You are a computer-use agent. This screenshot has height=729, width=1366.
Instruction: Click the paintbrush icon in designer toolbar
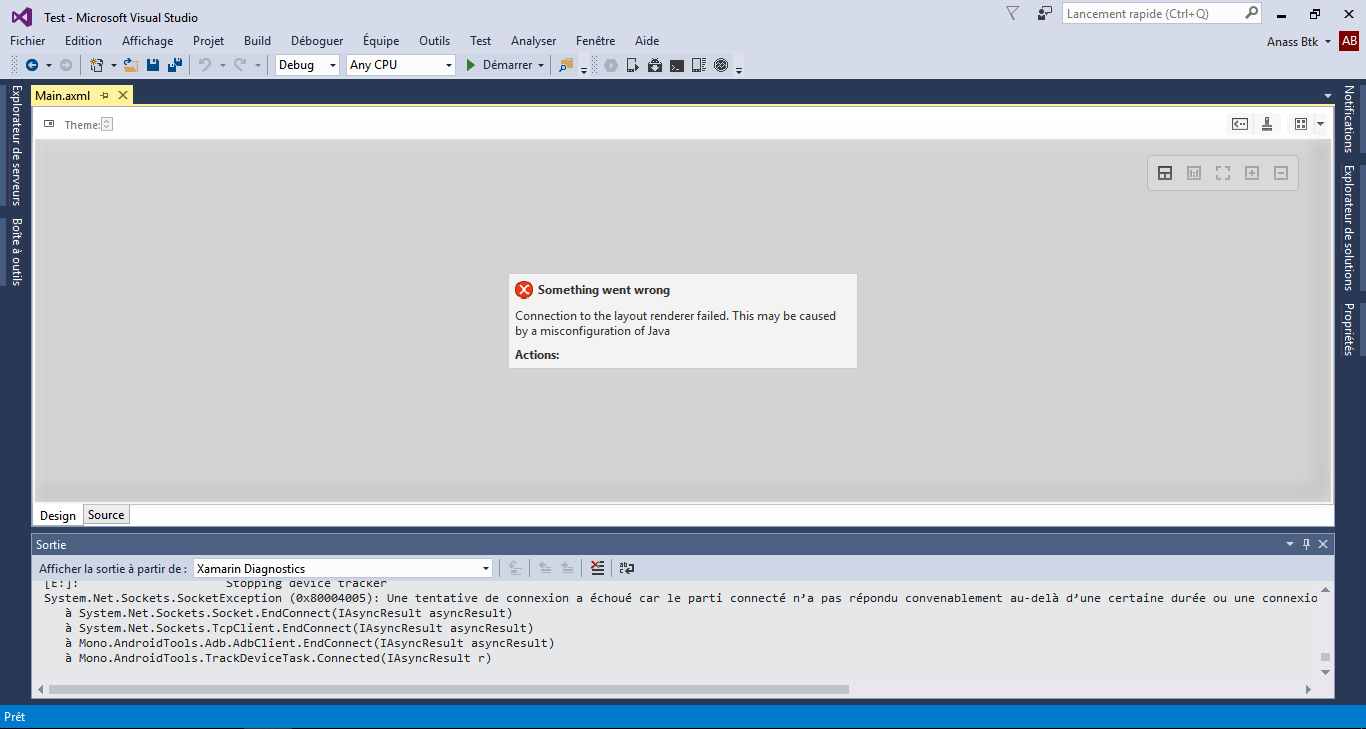[x=1267, y=124]
